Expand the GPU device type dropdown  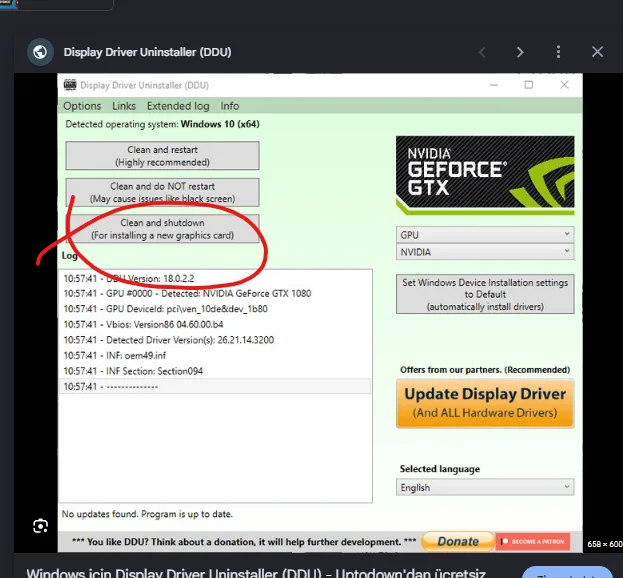click(485, 235)
